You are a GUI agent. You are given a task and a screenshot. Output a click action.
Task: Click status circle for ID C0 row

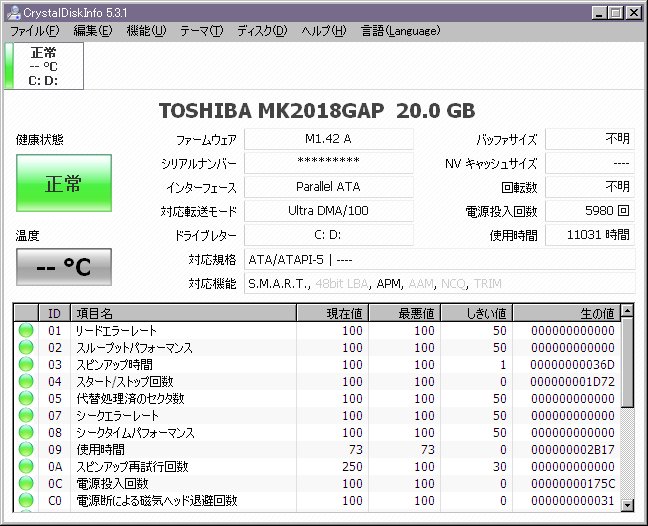click(26, 500)
